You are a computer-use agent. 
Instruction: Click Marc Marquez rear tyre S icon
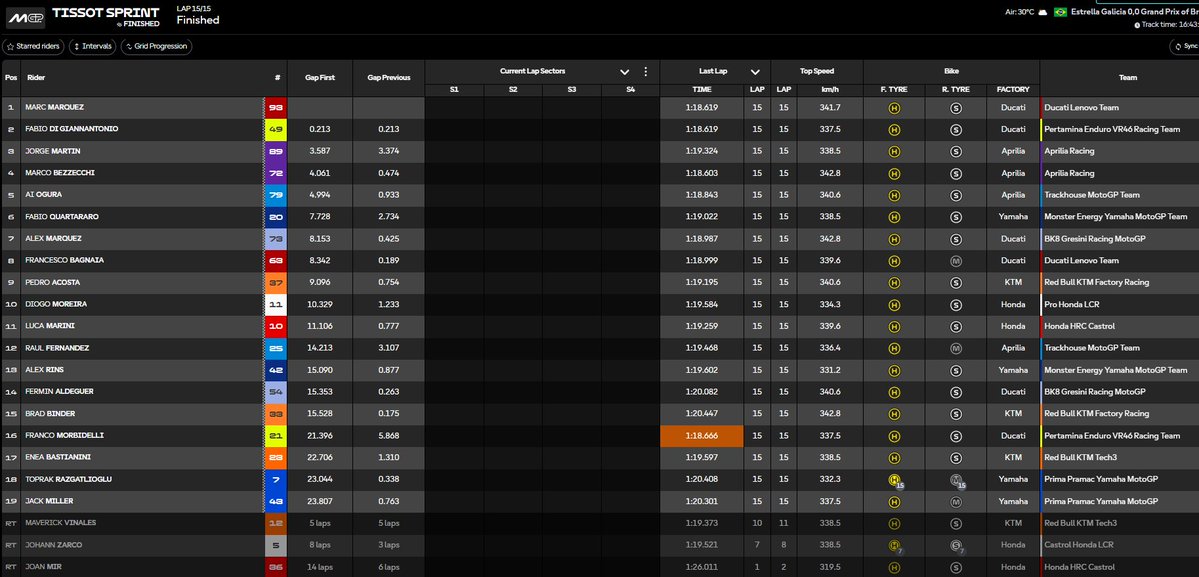click(x=955, y=108)
